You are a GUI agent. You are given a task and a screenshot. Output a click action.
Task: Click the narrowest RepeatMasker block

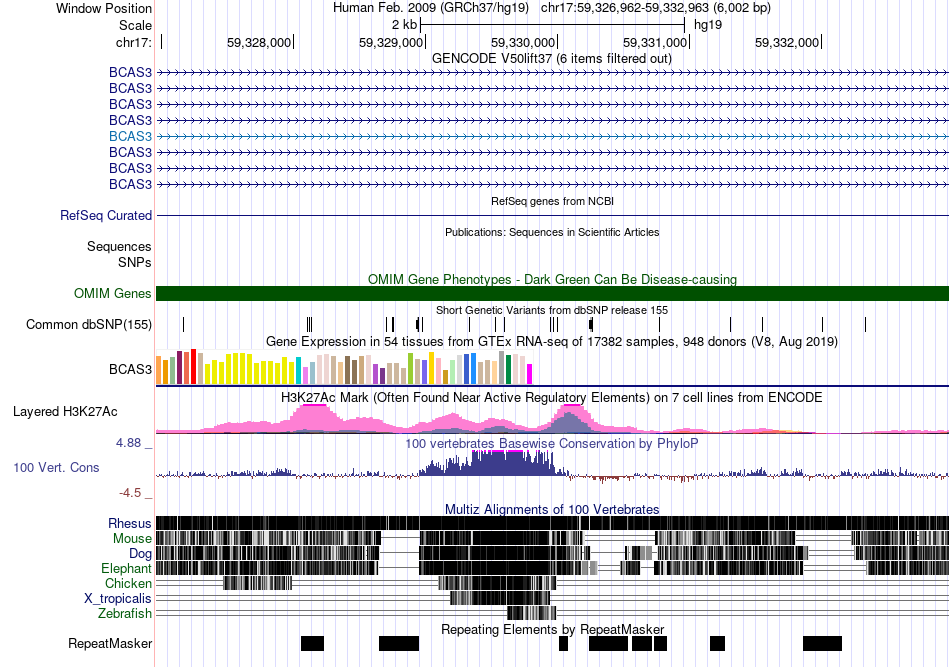(x=563, y=643)
